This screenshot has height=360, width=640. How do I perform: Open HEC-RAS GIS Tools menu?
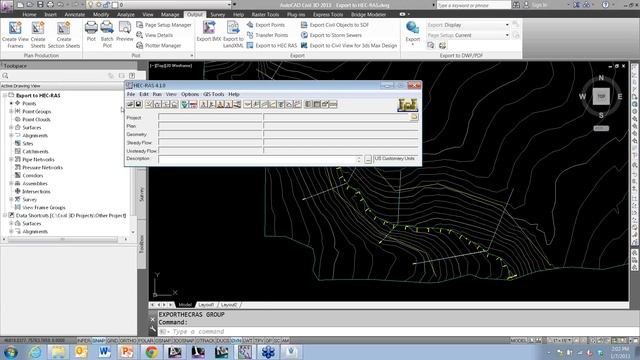coord(214,94)
